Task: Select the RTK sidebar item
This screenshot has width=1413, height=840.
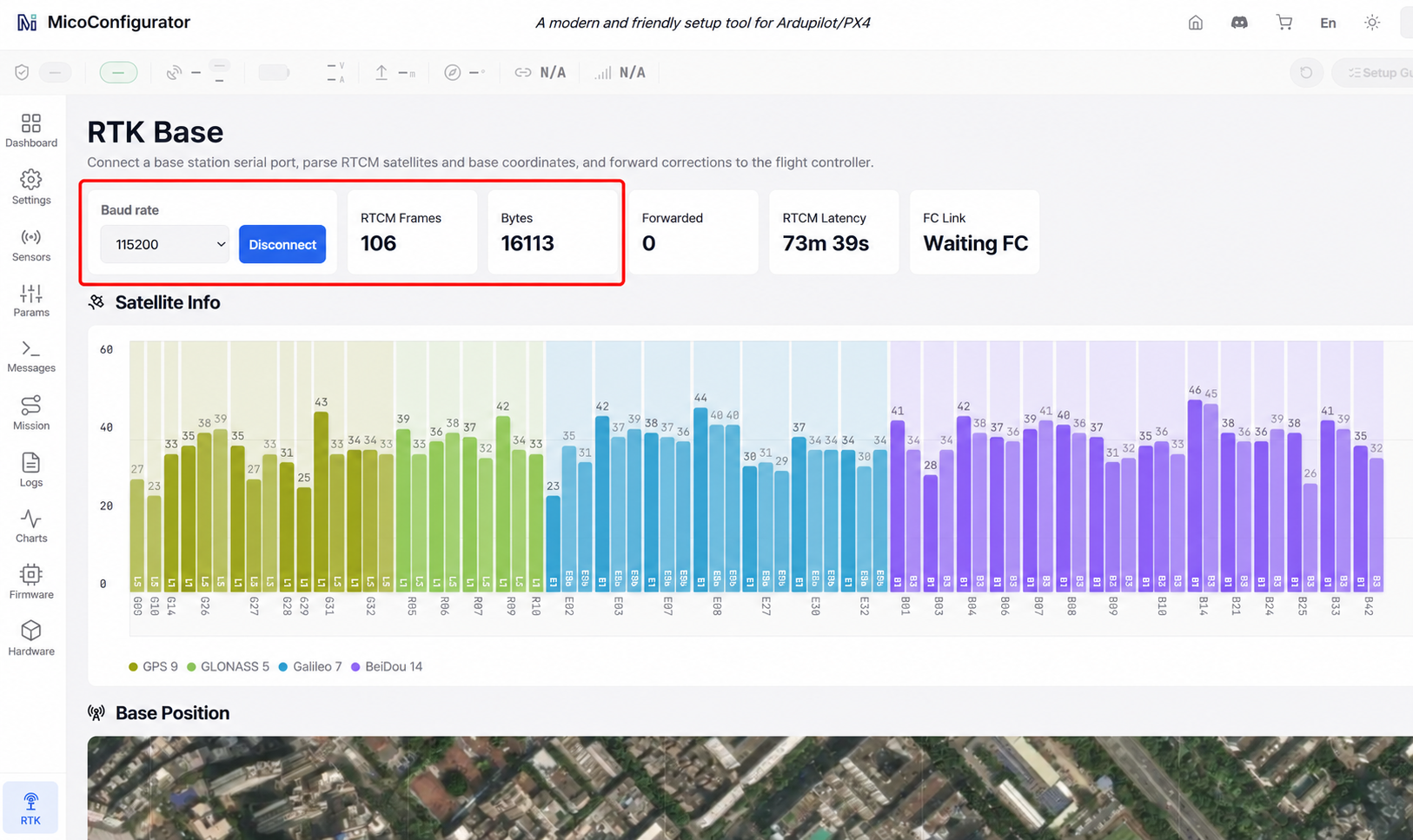Action: pos(30,808)
